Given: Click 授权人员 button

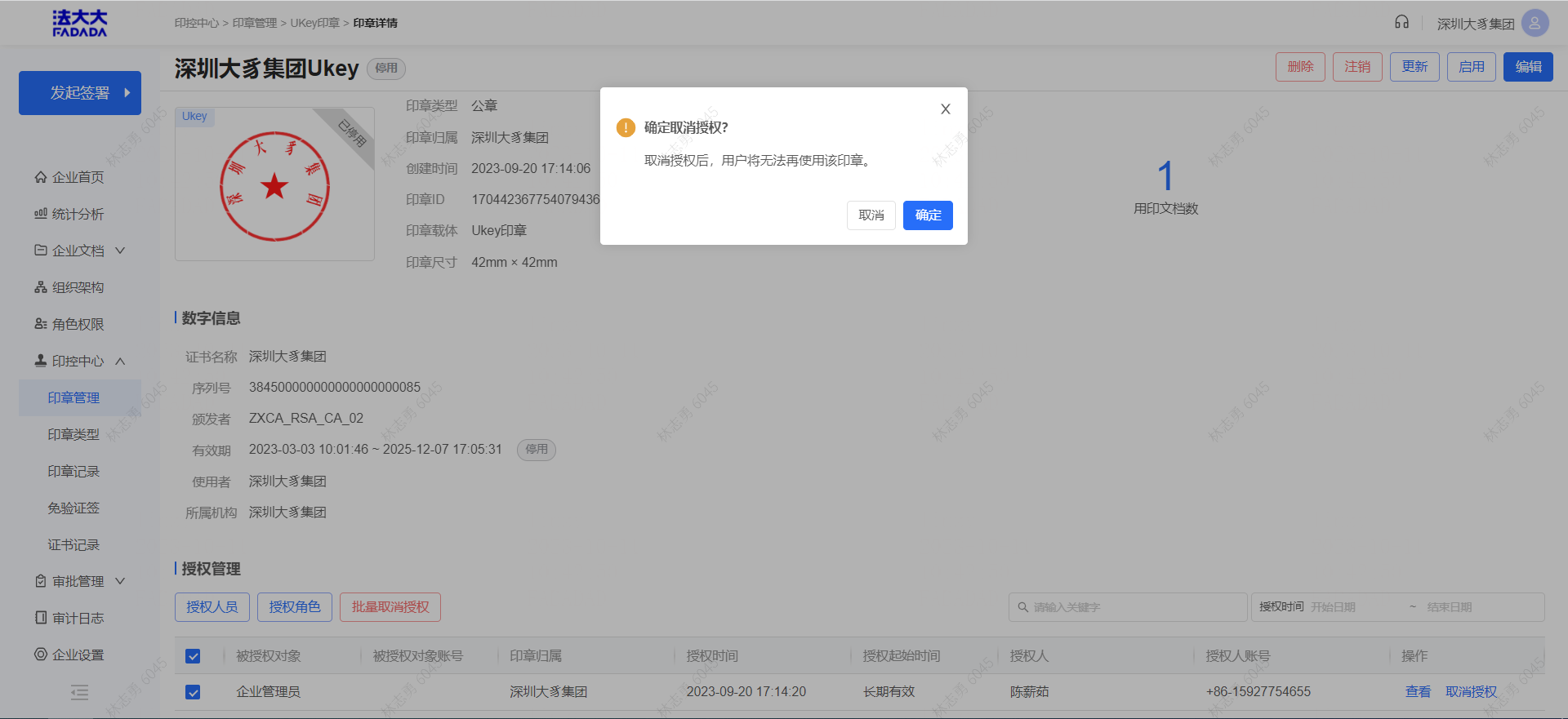Looking at the screenshot, I should click(212, 607).
